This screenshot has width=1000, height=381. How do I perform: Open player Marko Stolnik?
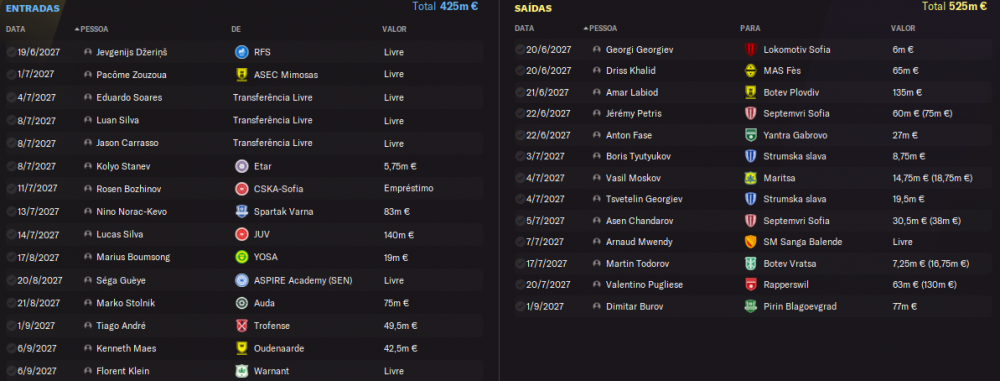[x=126, y=303]
